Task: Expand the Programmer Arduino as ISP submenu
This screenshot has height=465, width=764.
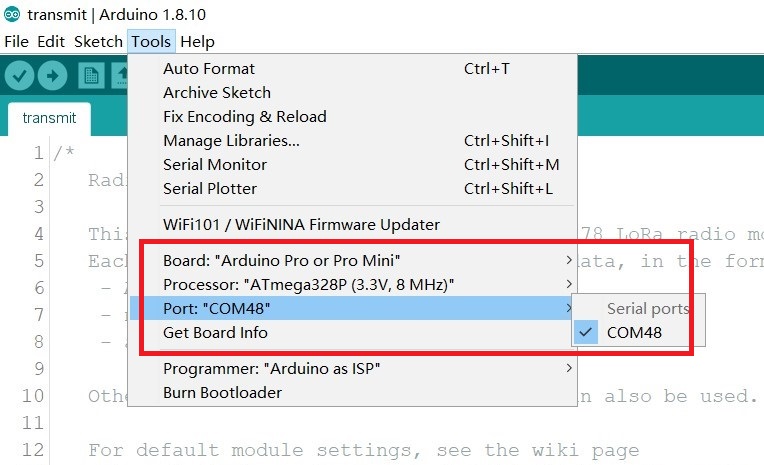Action: click(352, 368)
